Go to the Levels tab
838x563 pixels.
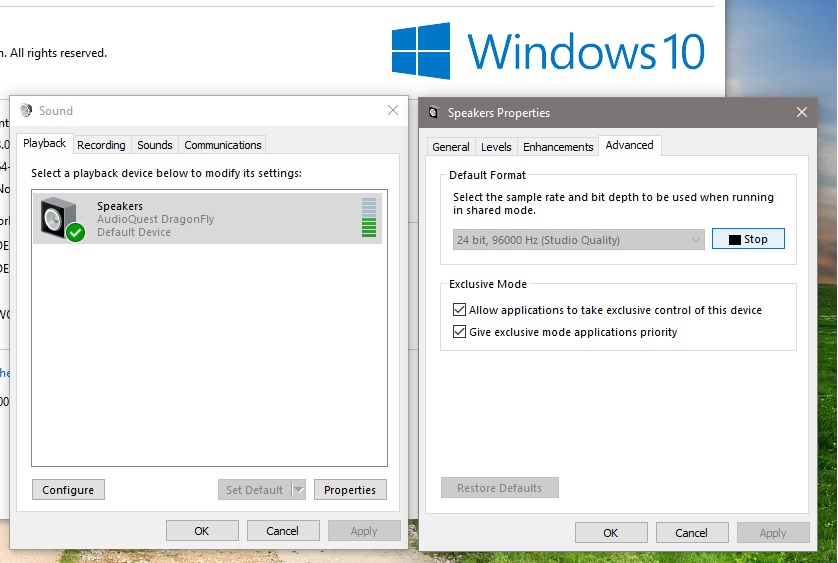pyautogui.click(x=496, y=147)
